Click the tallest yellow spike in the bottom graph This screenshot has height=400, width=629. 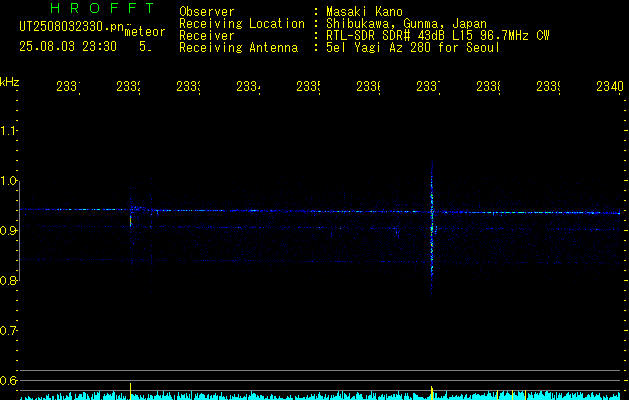point(130,391)
